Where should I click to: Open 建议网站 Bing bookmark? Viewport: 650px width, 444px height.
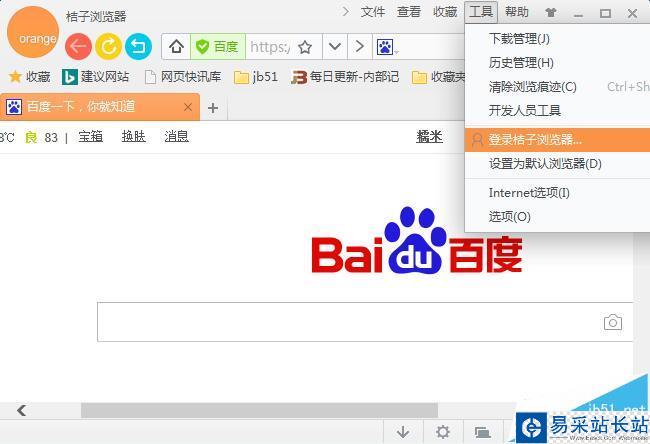click(x=95, y=77)
